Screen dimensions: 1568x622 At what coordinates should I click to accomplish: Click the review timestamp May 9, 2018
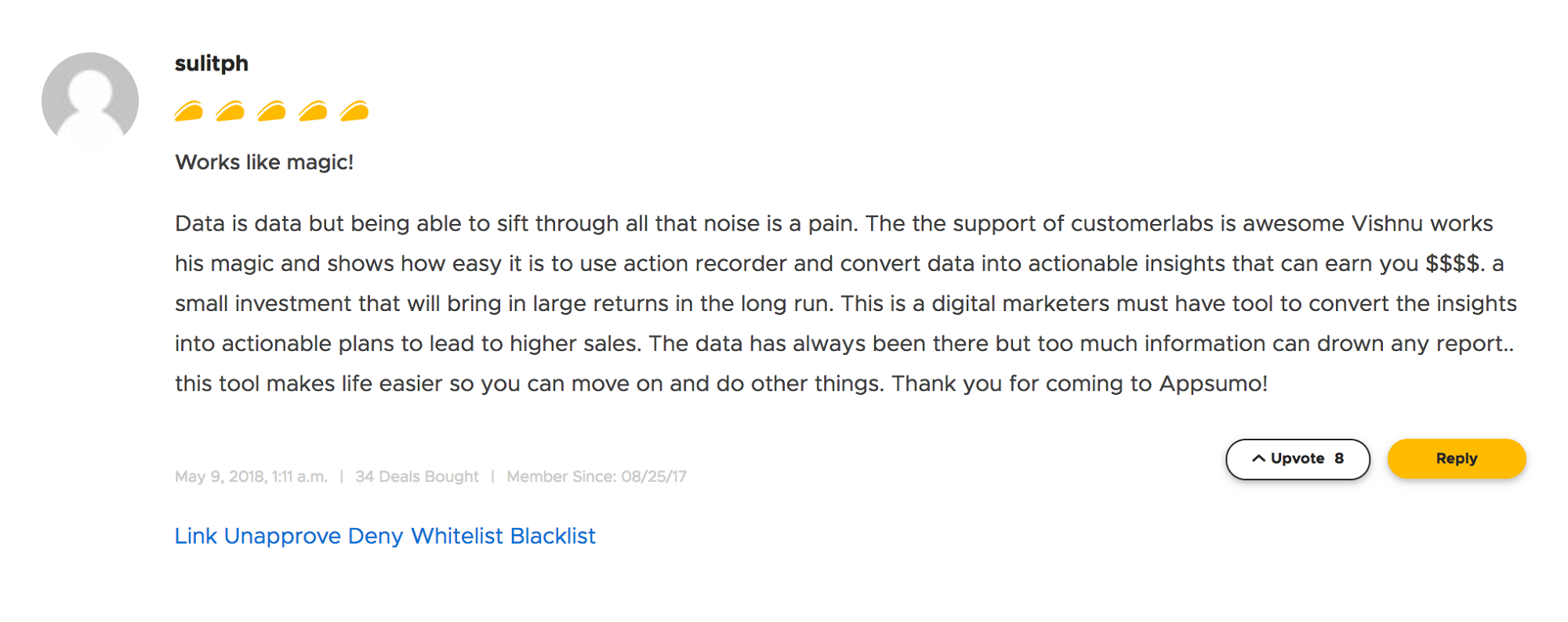click(x=251, y=476)
